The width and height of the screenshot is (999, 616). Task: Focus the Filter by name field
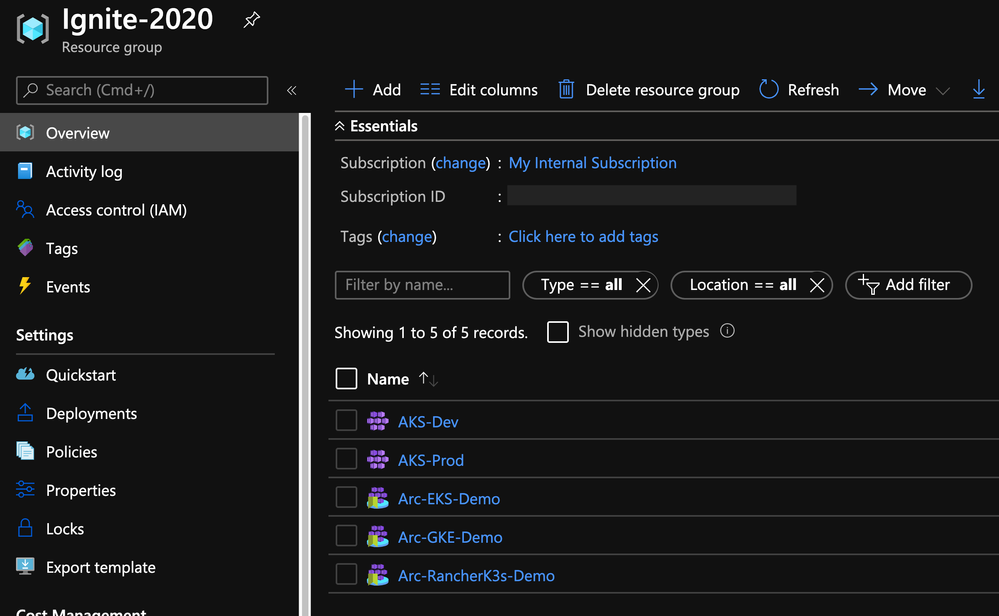[x=422, y=285]
